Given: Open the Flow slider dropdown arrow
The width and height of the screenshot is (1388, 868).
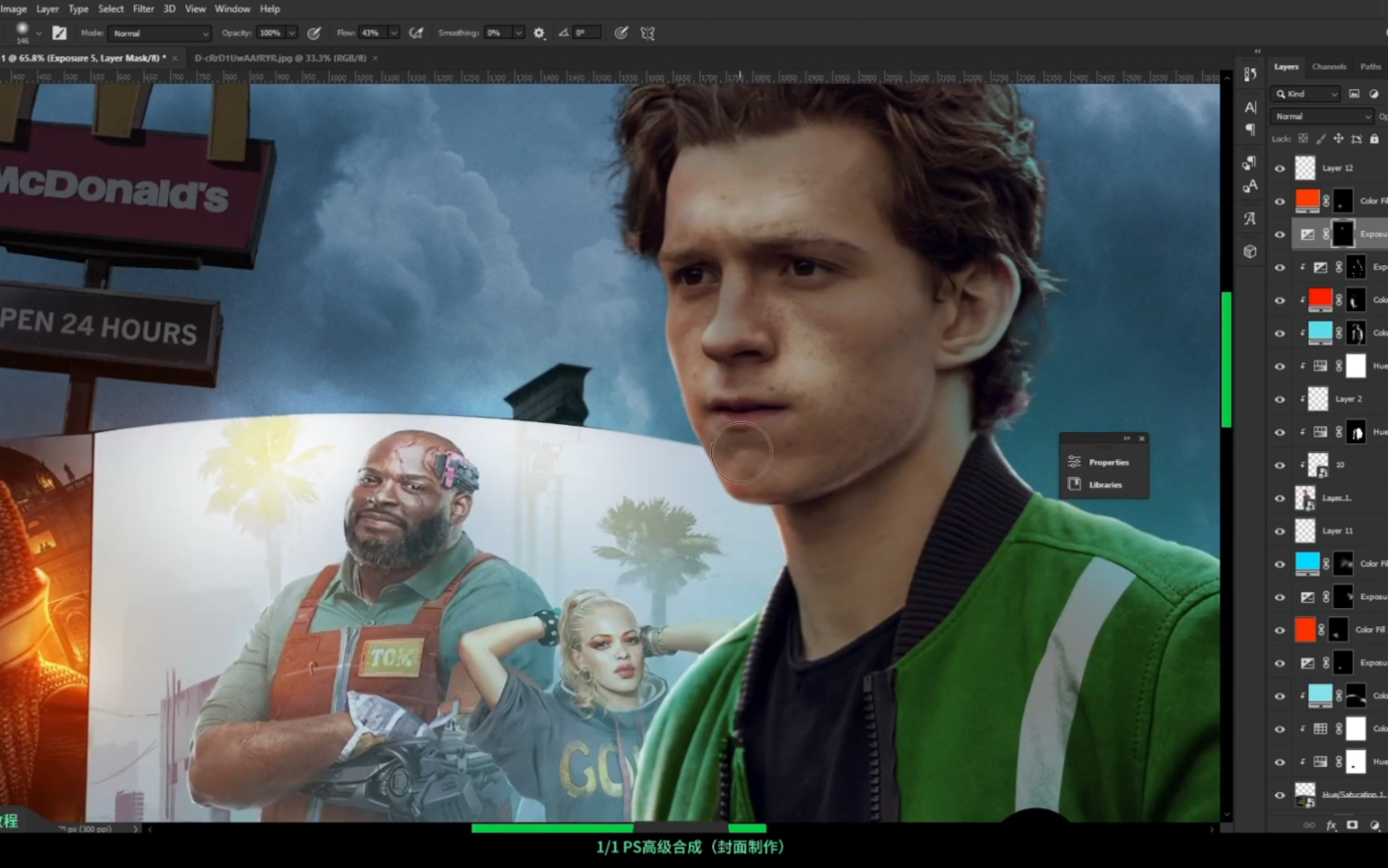Looking at the screenshot, I should pos(393,33).
